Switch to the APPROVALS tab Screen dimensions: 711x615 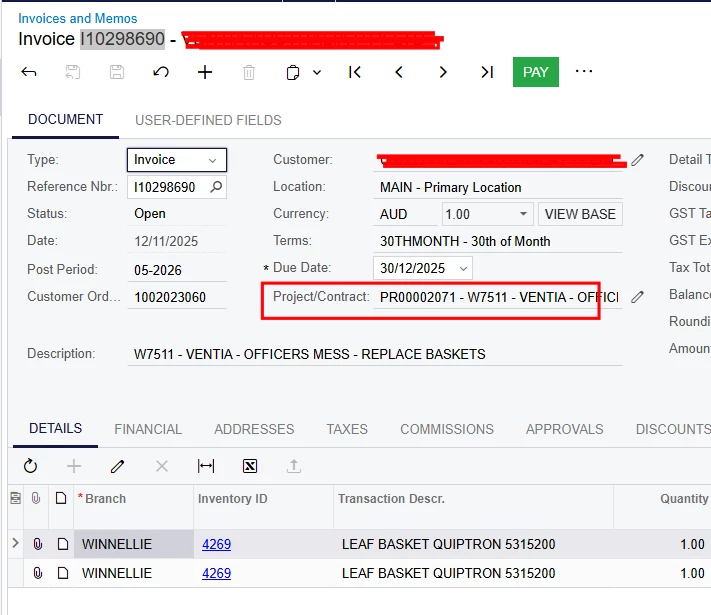pyautogui.click(x=565, y=429)
